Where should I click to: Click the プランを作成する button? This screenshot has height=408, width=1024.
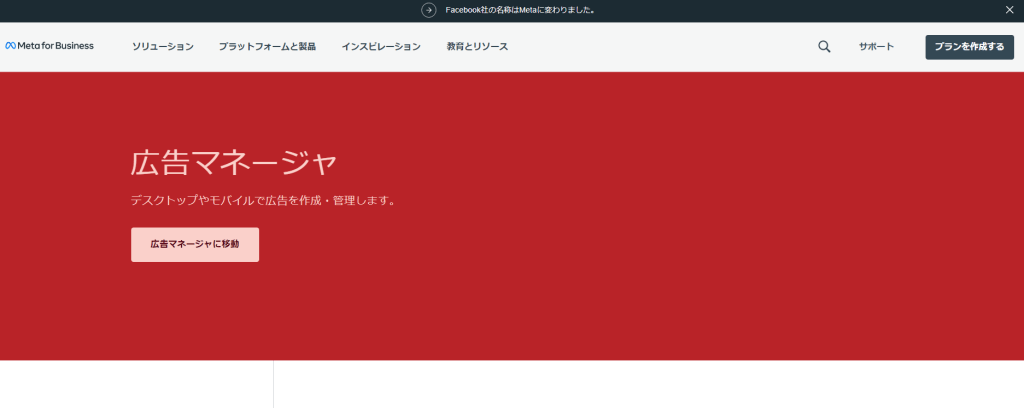pos(969,47)
